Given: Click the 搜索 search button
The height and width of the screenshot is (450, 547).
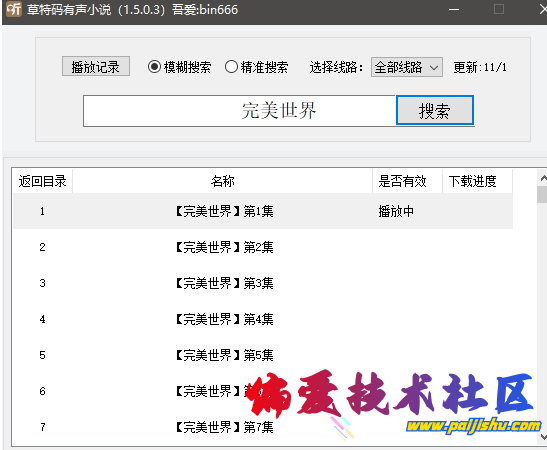Looking at the screenshot, I should (435, 111).
